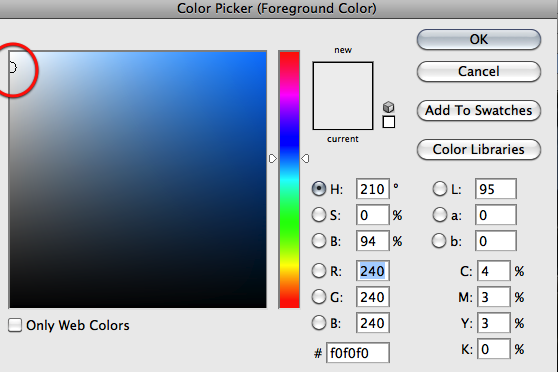The width and height of the screenshot is (558, 372).
Task: Click the circular color selector marker
Action: 12,67
